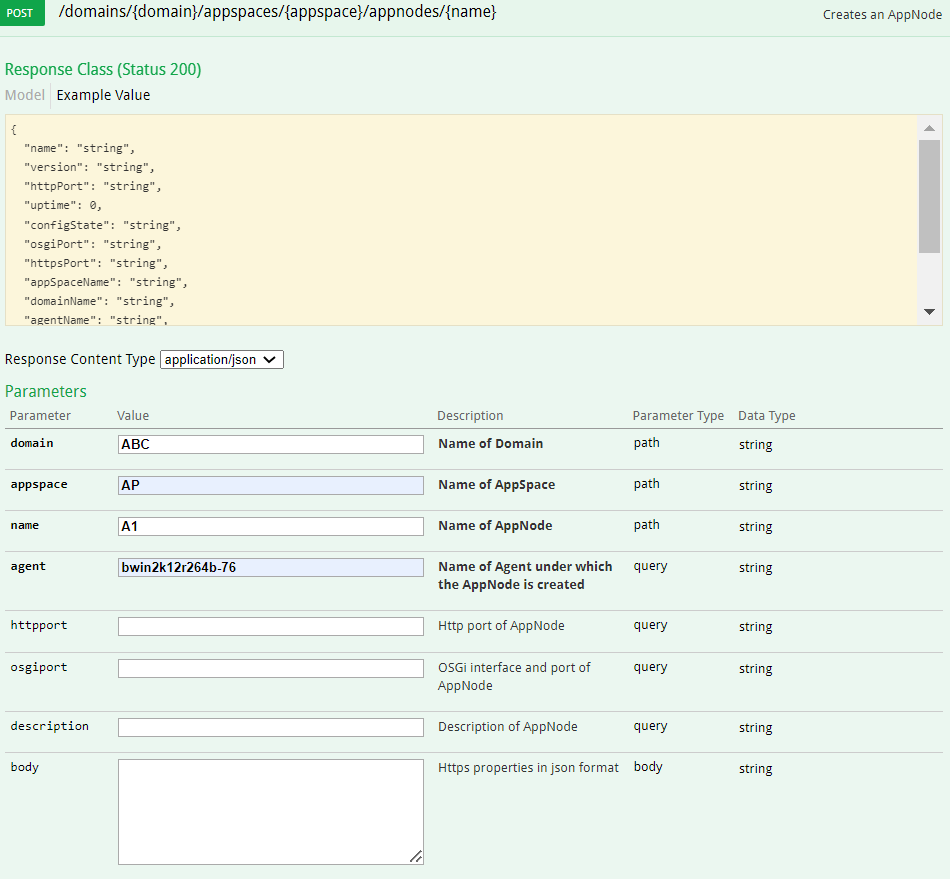Switch to the Example Value tab
This screenshot has width=950, height=879.
point(103,95)
